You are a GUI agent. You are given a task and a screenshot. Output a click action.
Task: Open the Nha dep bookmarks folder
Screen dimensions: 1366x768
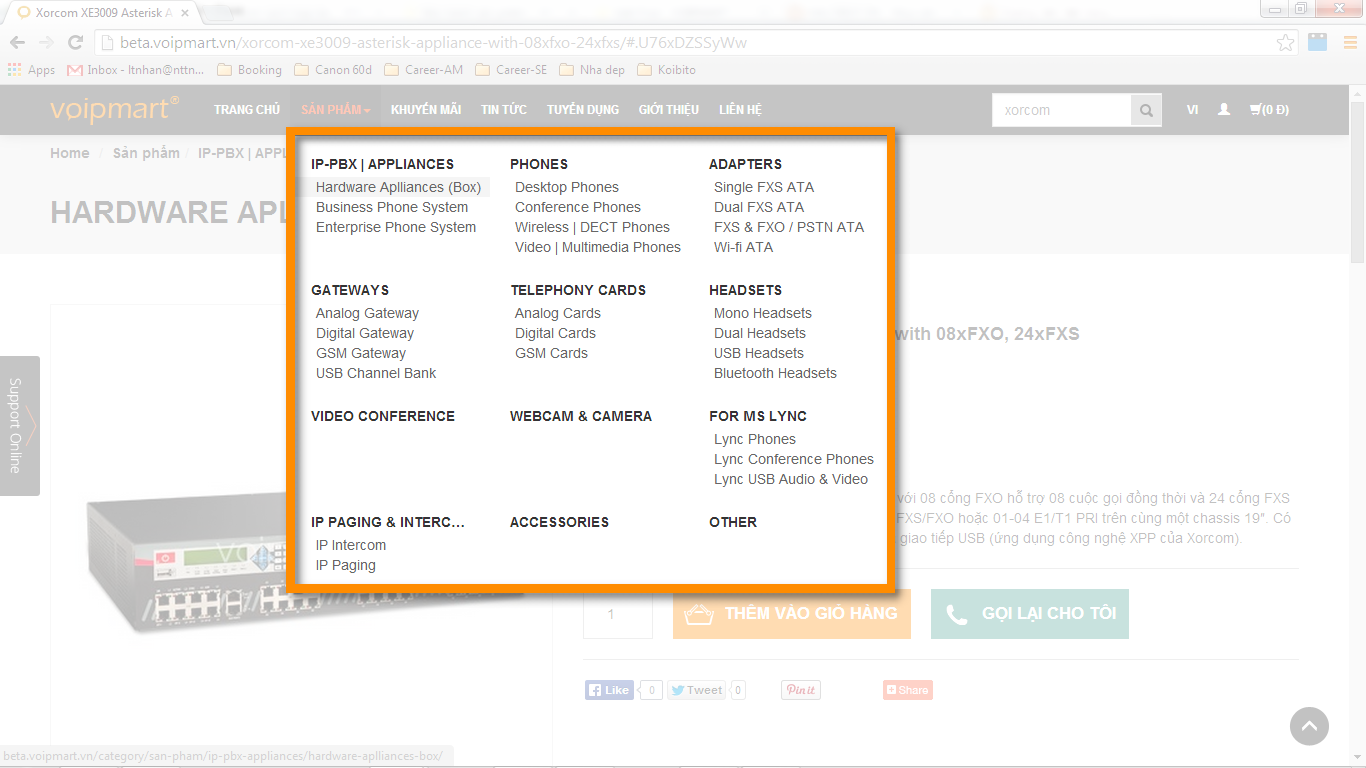click(593, 70)
